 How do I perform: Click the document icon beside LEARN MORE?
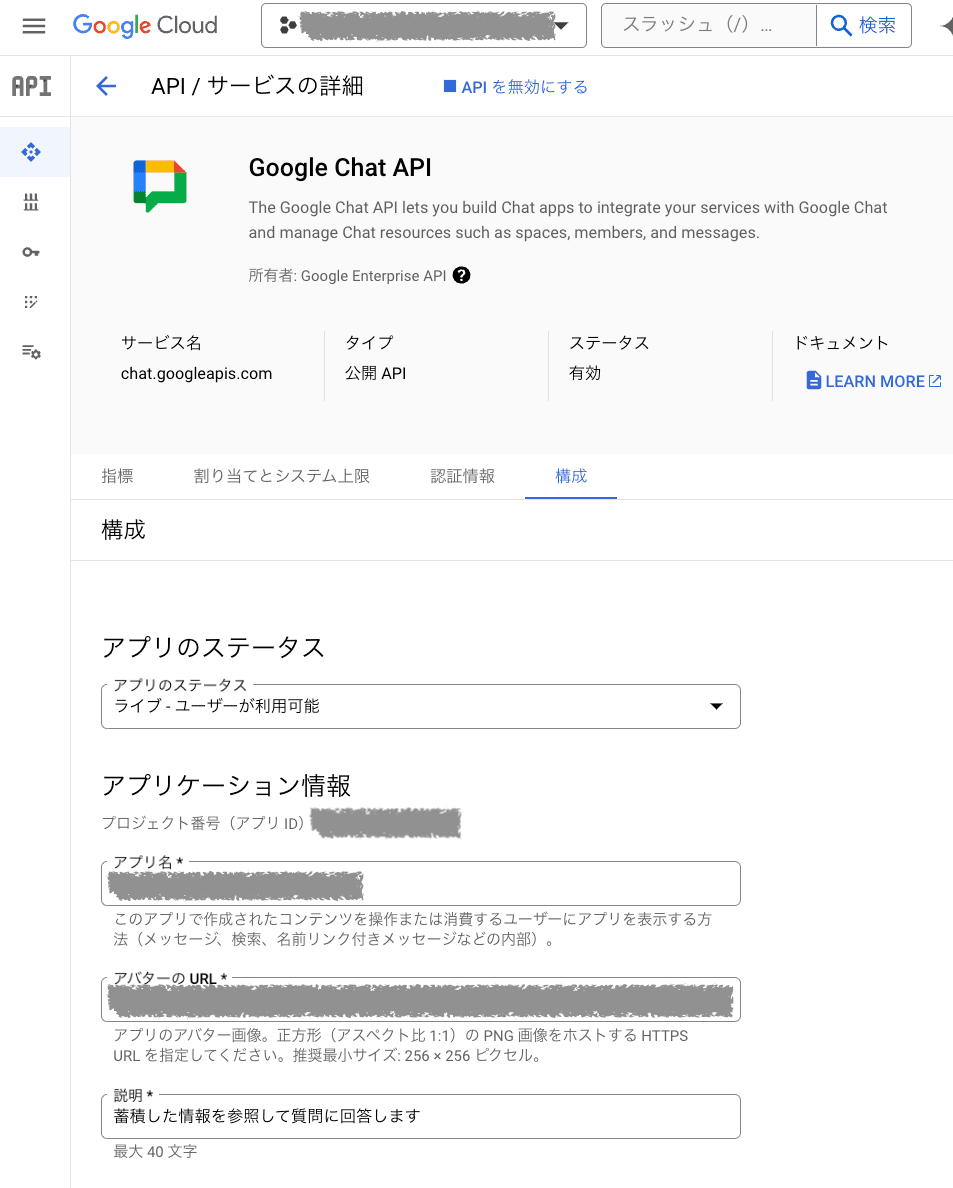[x=814, y=380]
